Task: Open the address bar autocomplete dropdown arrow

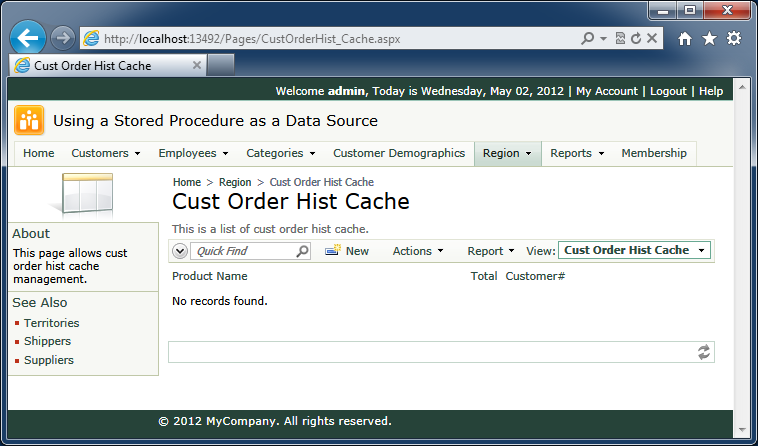Action: (603, 38)
